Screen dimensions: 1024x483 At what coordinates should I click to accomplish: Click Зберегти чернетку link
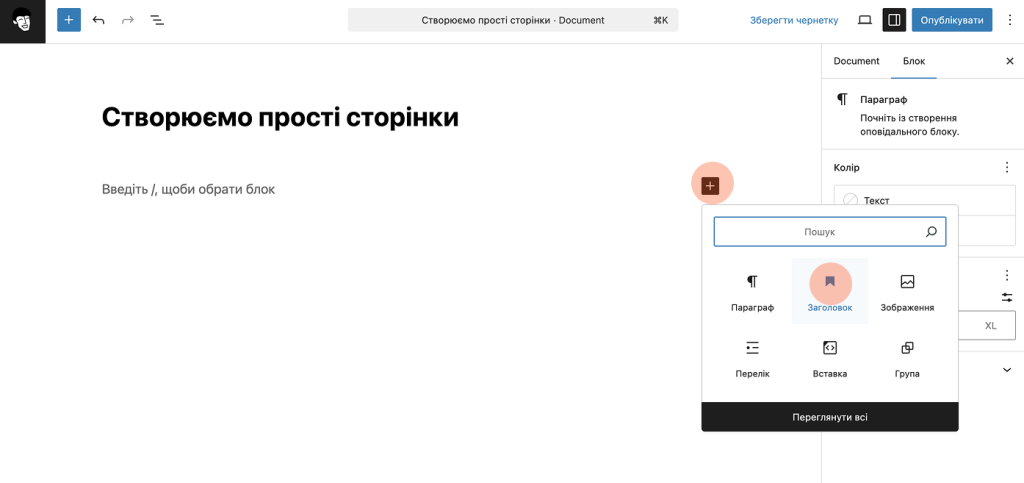(x=795, y=20)
